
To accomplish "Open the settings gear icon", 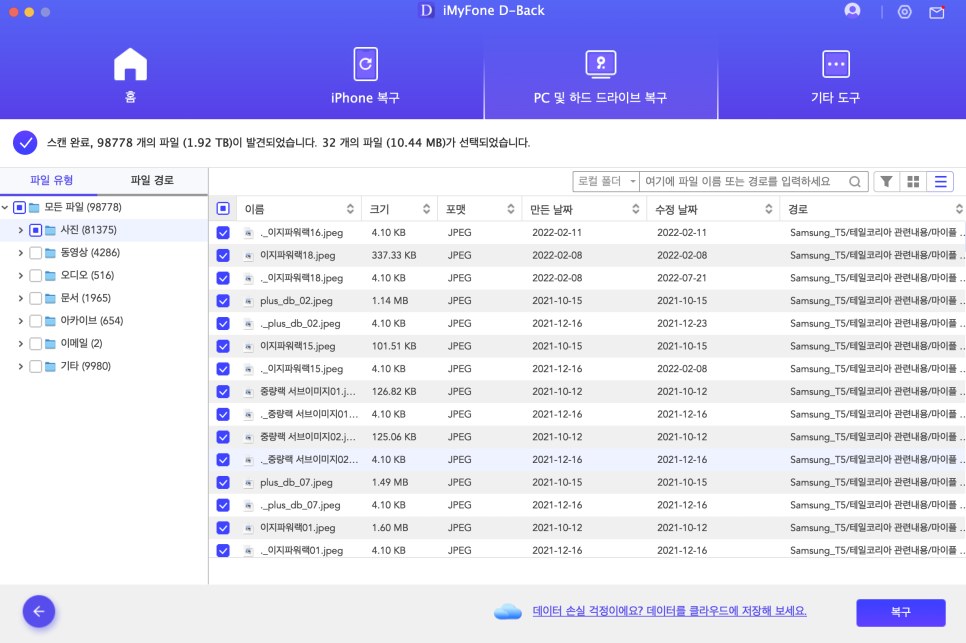I will tap(904, 12).
